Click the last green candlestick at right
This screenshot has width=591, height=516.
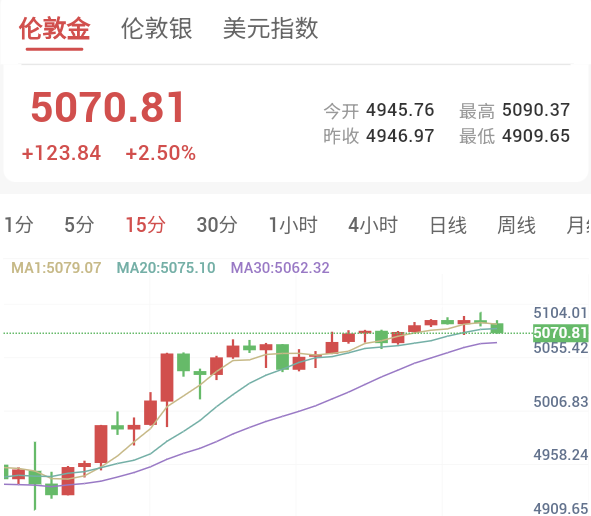tap(497, 328)
